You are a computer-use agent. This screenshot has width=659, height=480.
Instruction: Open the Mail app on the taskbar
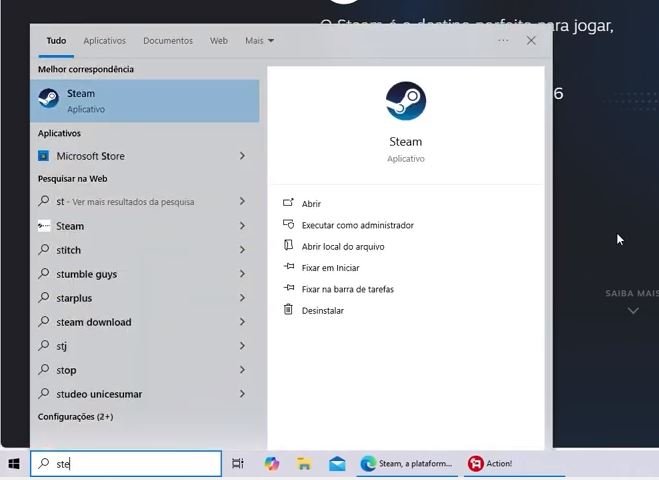337,464
